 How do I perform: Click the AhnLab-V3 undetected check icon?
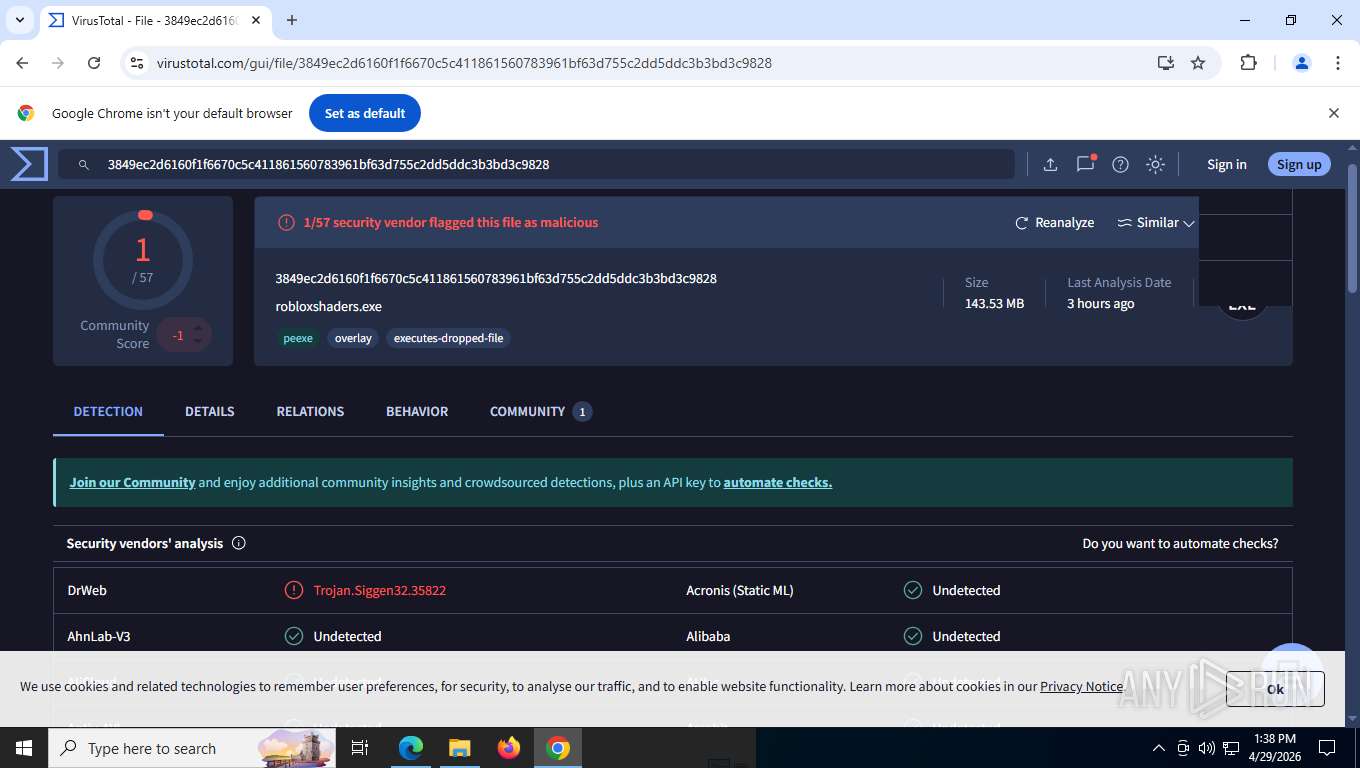coord(294,636)
